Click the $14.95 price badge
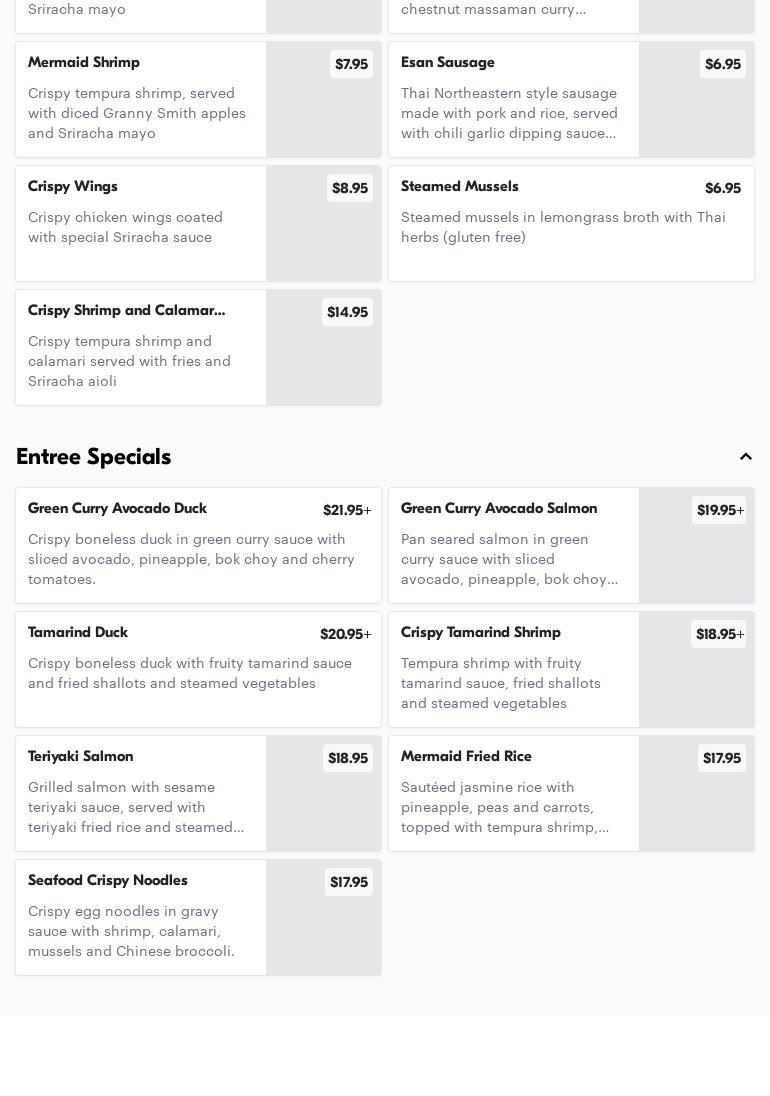 click(347, 312)
